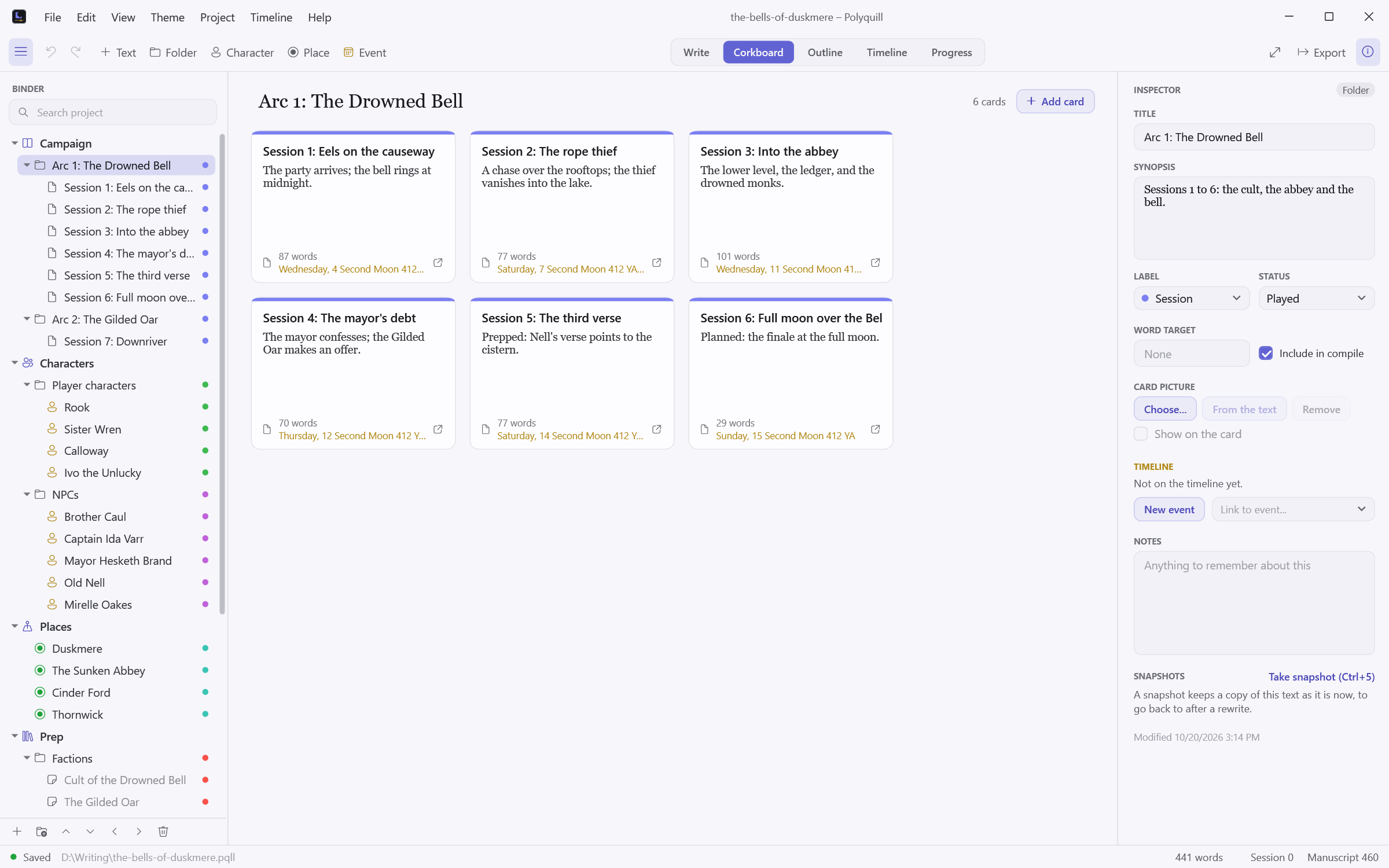The height and width of the screenshot is (868, 1389).
Task: Uncheck Include in compile checkbox
Action: pyautogui.click(x=1266, y=354)
